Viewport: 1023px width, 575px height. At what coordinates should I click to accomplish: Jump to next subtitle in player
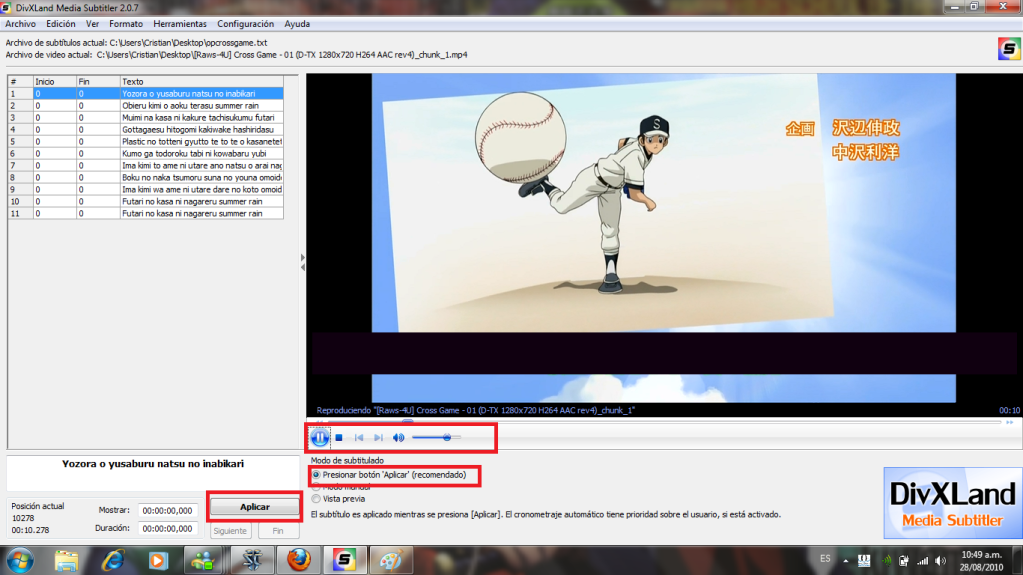coord(378,438)
